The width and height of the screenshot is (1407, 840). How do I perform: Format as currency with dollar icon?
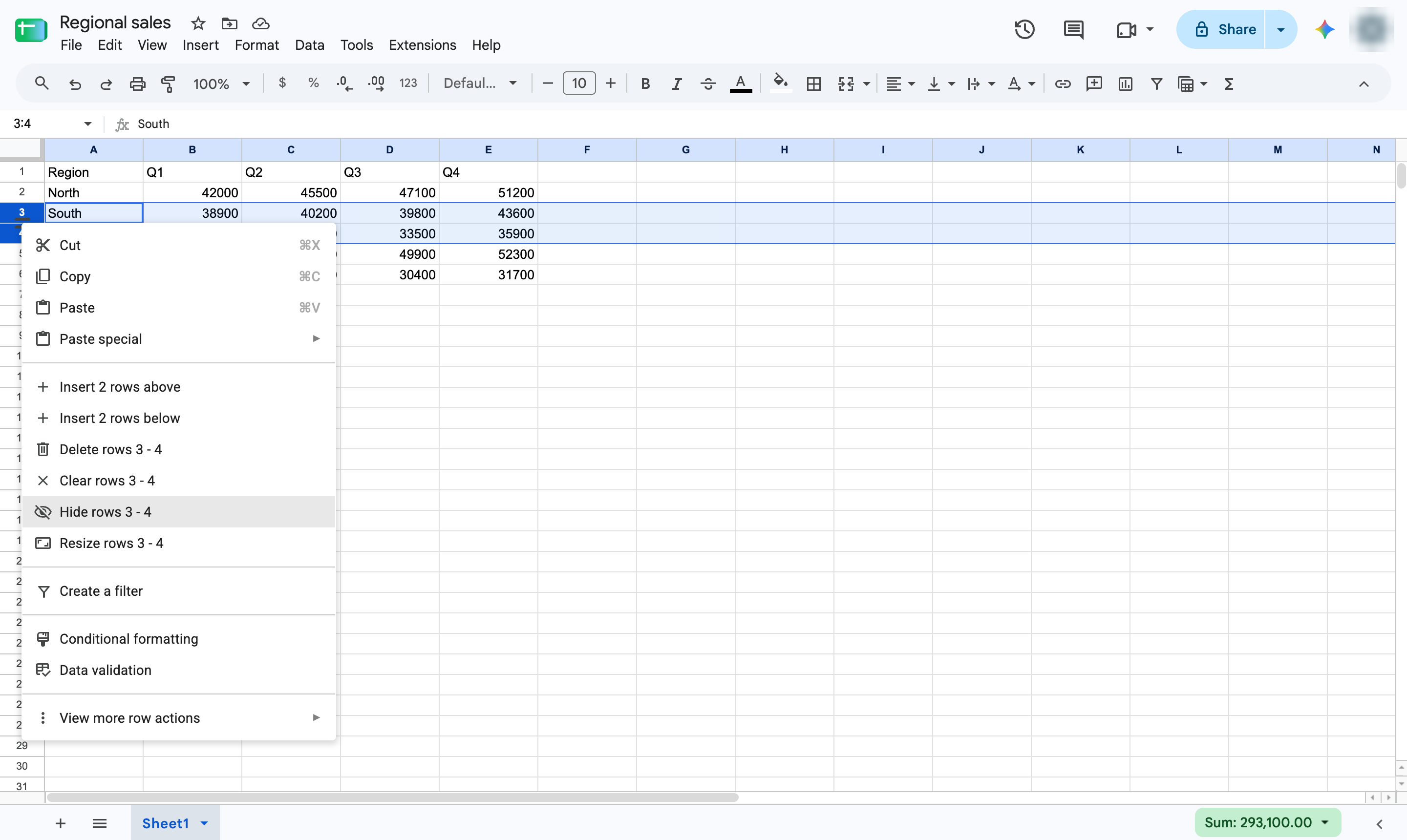coord(282,83)
